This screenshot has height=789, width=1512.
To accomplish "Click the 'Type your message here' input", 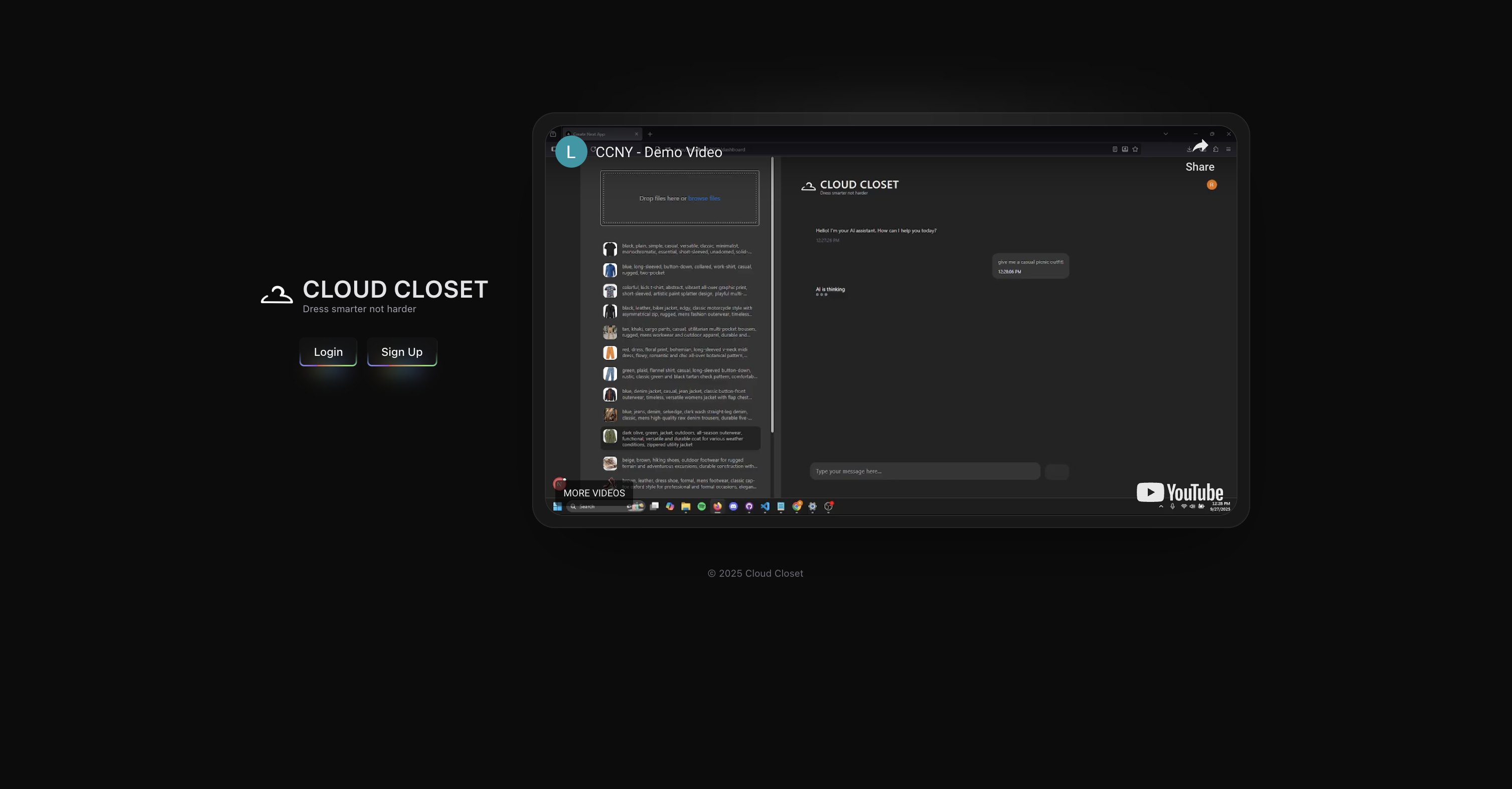I will click(925, 471).
